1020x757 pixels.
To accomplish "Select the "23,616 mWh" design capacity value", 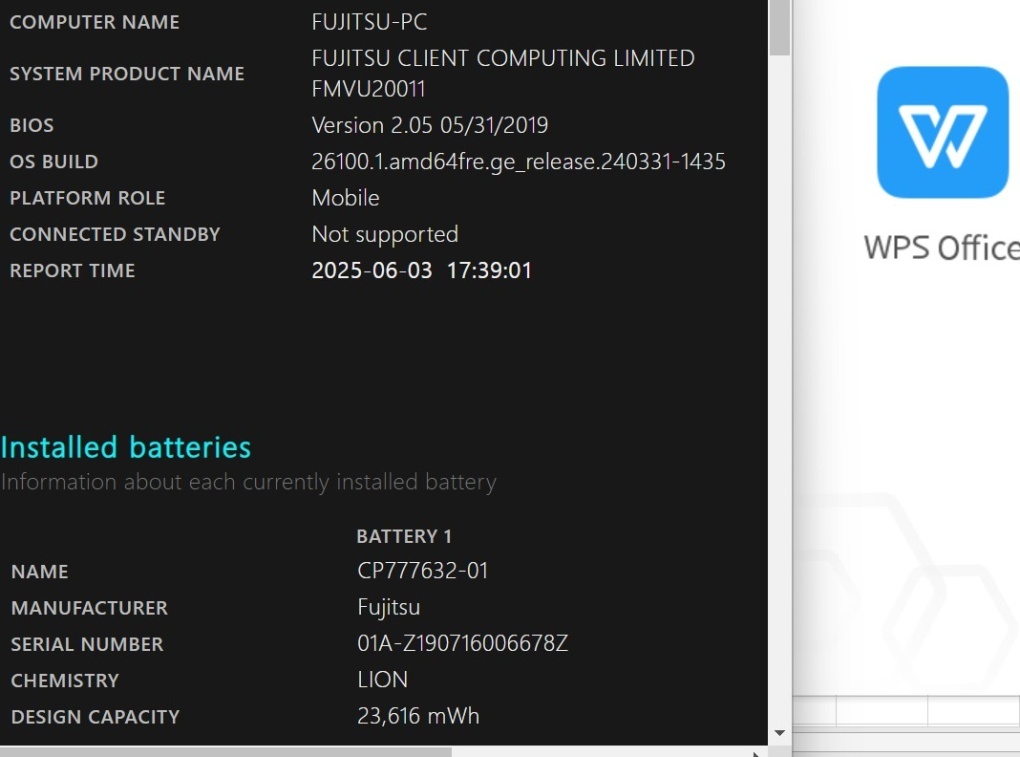I will click(418, 716).
